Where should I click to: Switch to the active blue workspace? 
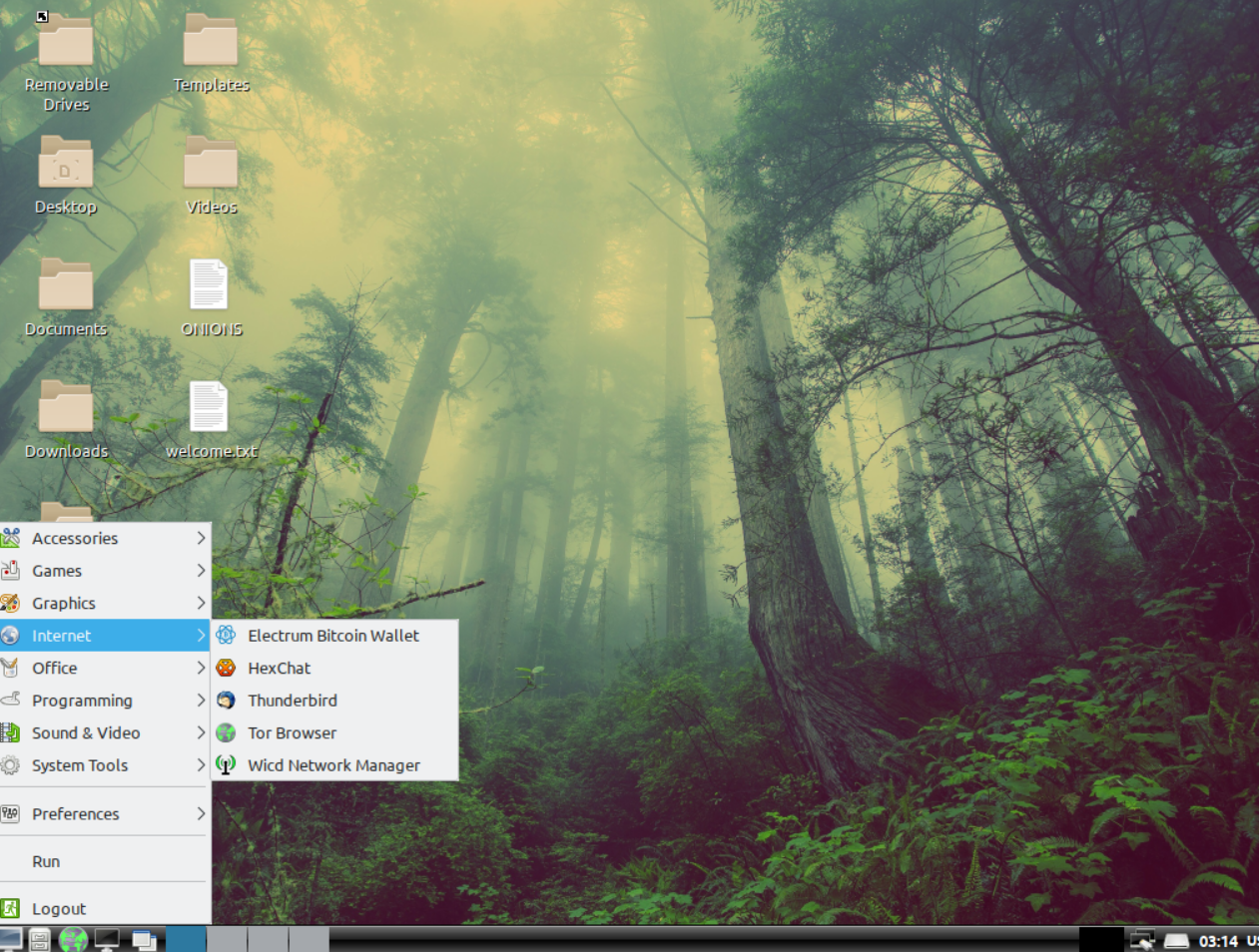pyautogui.click(x=186, y=939)
